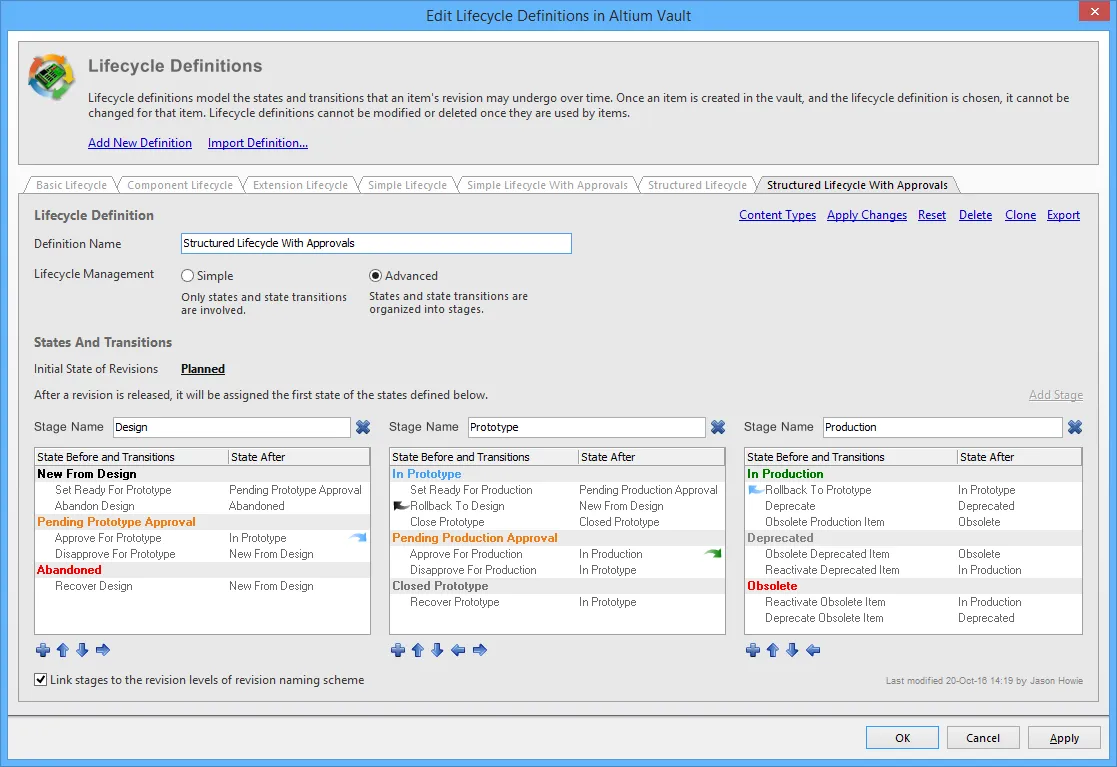Delete the Production stage with blue X

click(1075, 427)
